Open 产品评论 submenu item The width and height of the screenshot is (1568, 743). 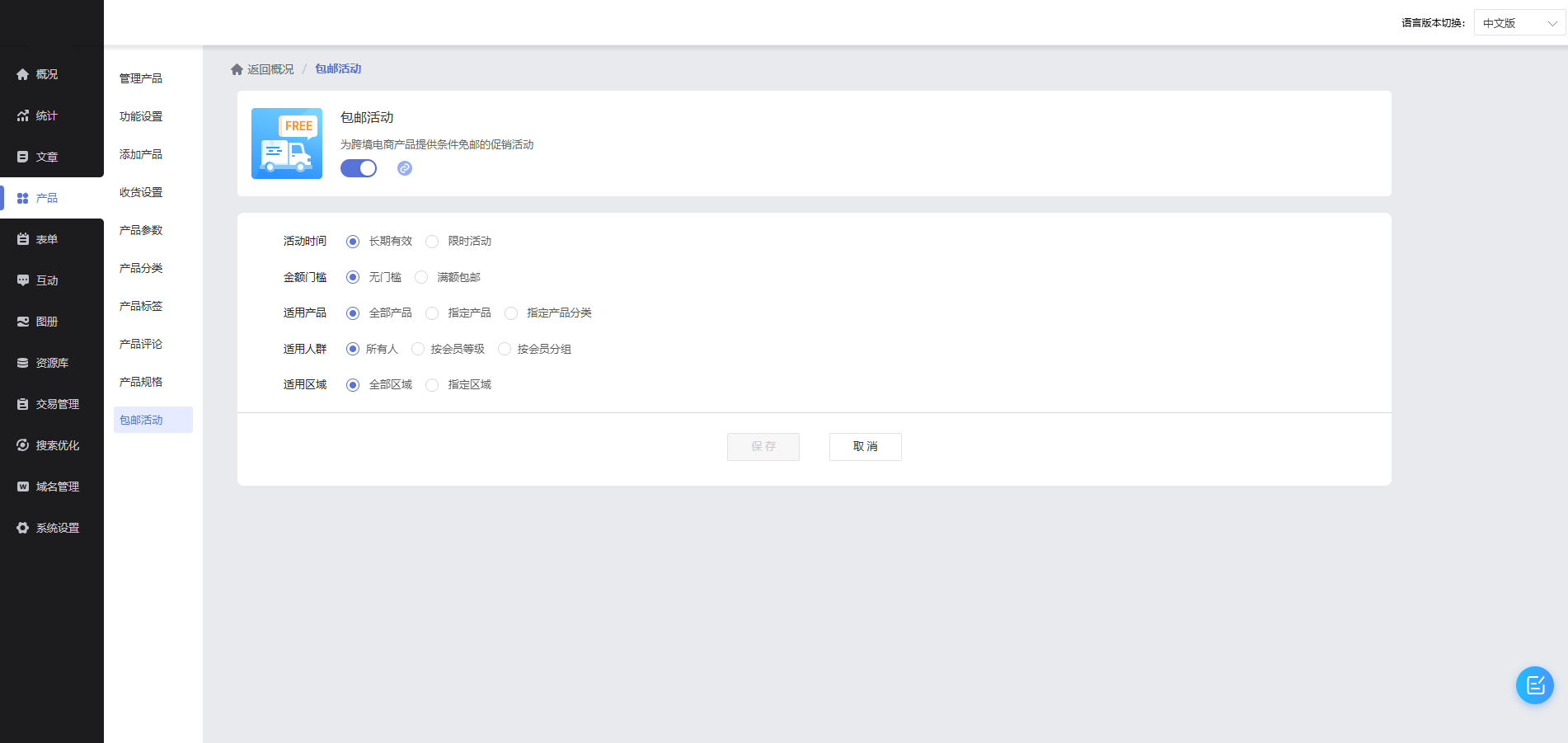[x=141, y=344]
